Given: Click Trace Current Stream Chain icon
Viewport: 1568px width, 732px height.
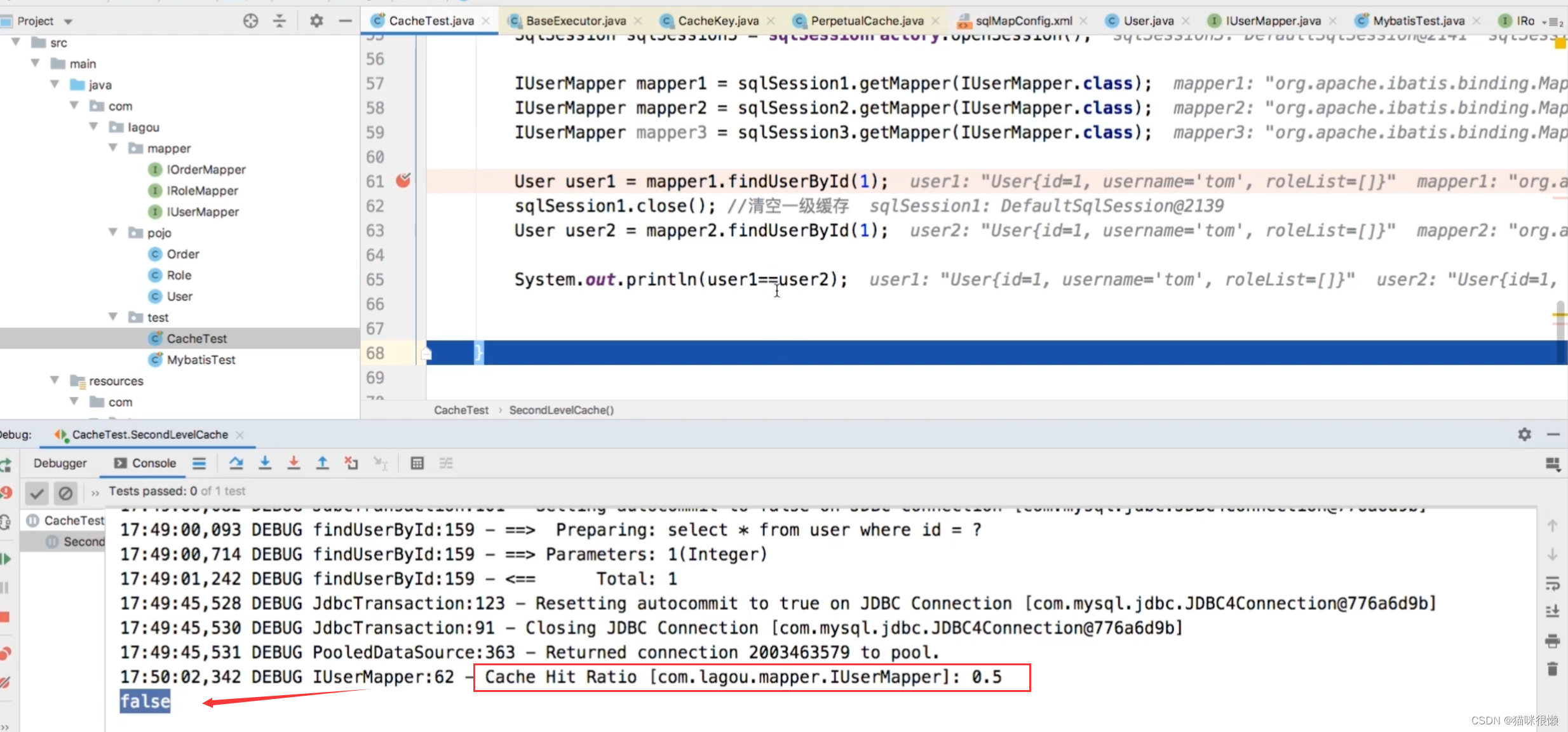Looking at the screenshot, I should coord(446,463).
